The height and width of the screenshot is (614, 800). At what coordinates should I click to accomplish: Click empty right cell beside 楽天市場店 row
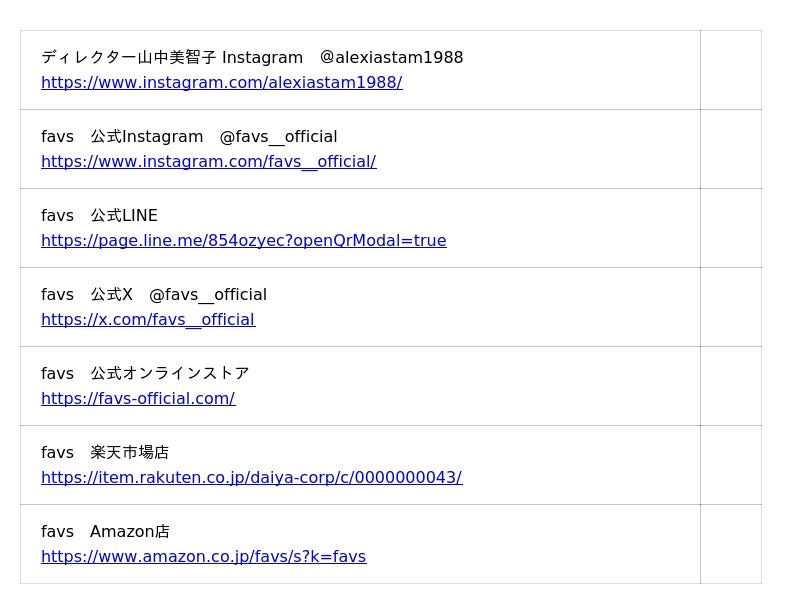click(x=731, y=465)
